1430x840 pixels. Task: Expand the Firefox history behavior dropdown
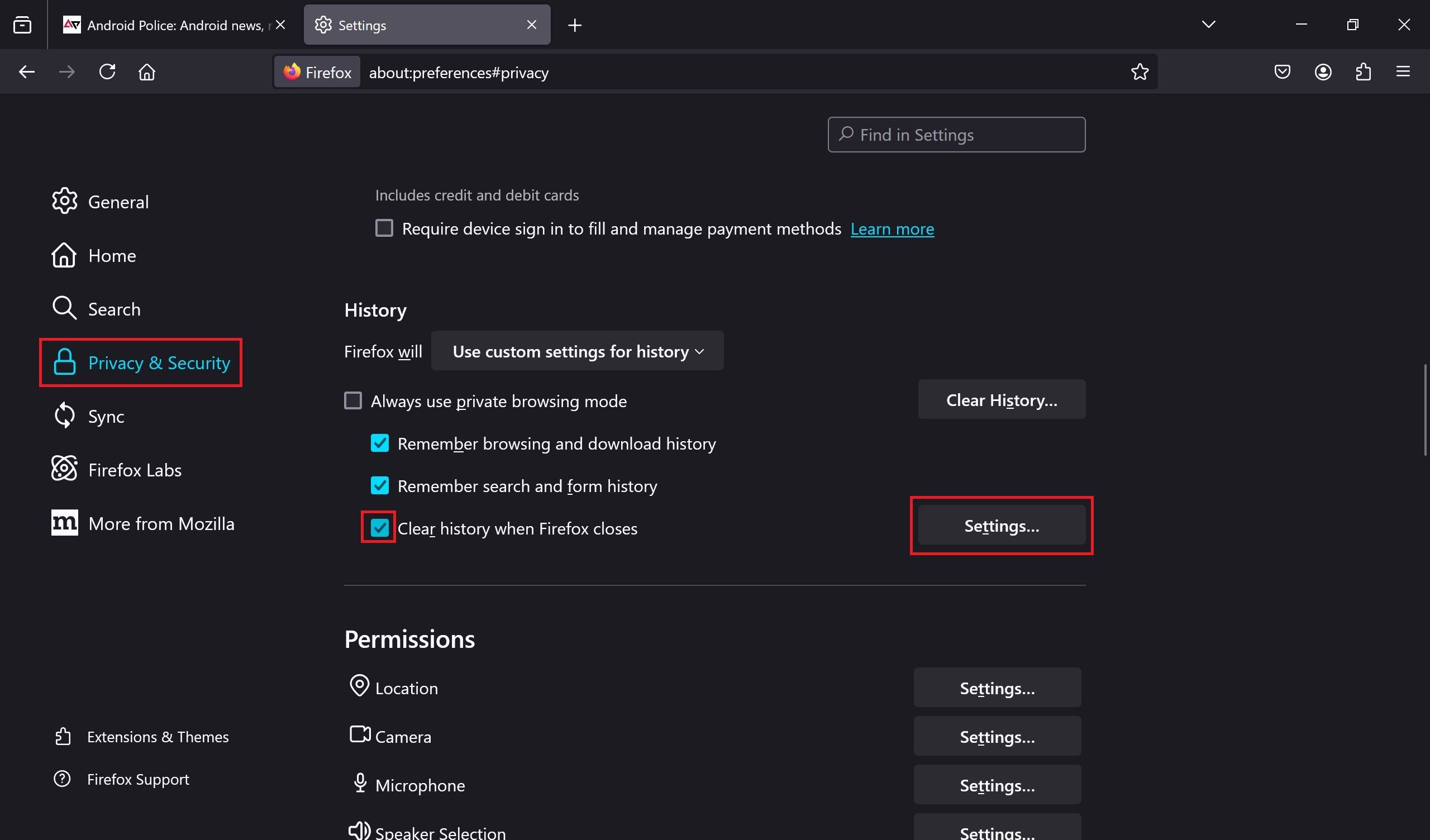(x=577, y=351)
